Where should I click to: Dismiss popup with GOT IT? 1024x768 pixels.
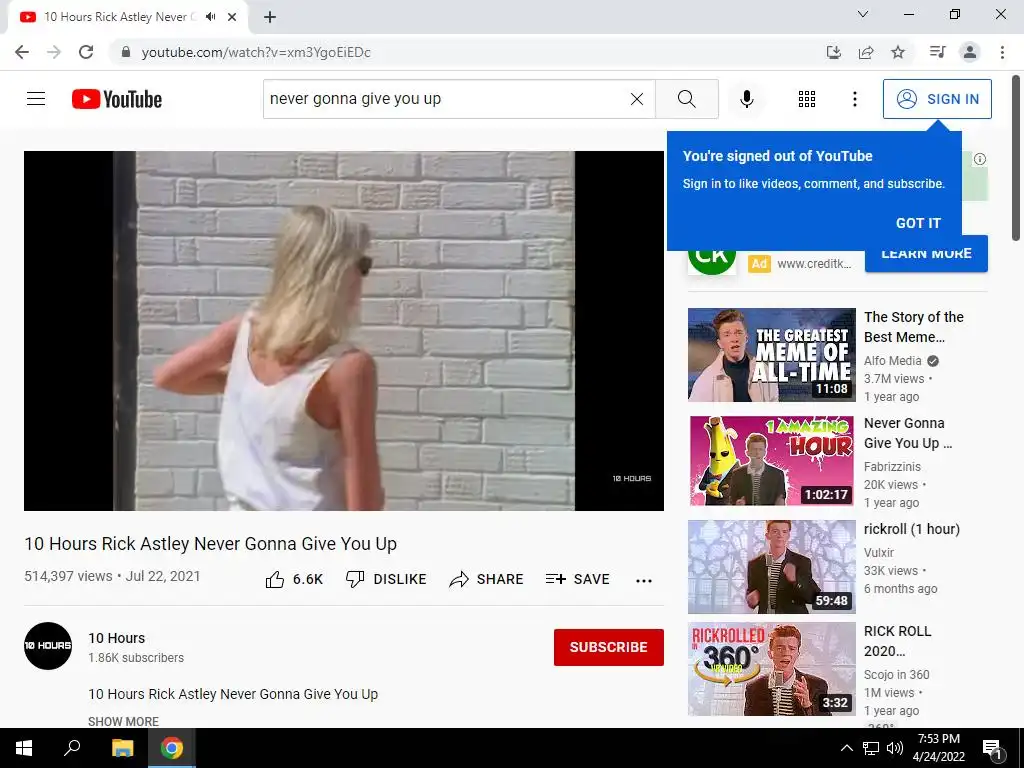(918, 223)
